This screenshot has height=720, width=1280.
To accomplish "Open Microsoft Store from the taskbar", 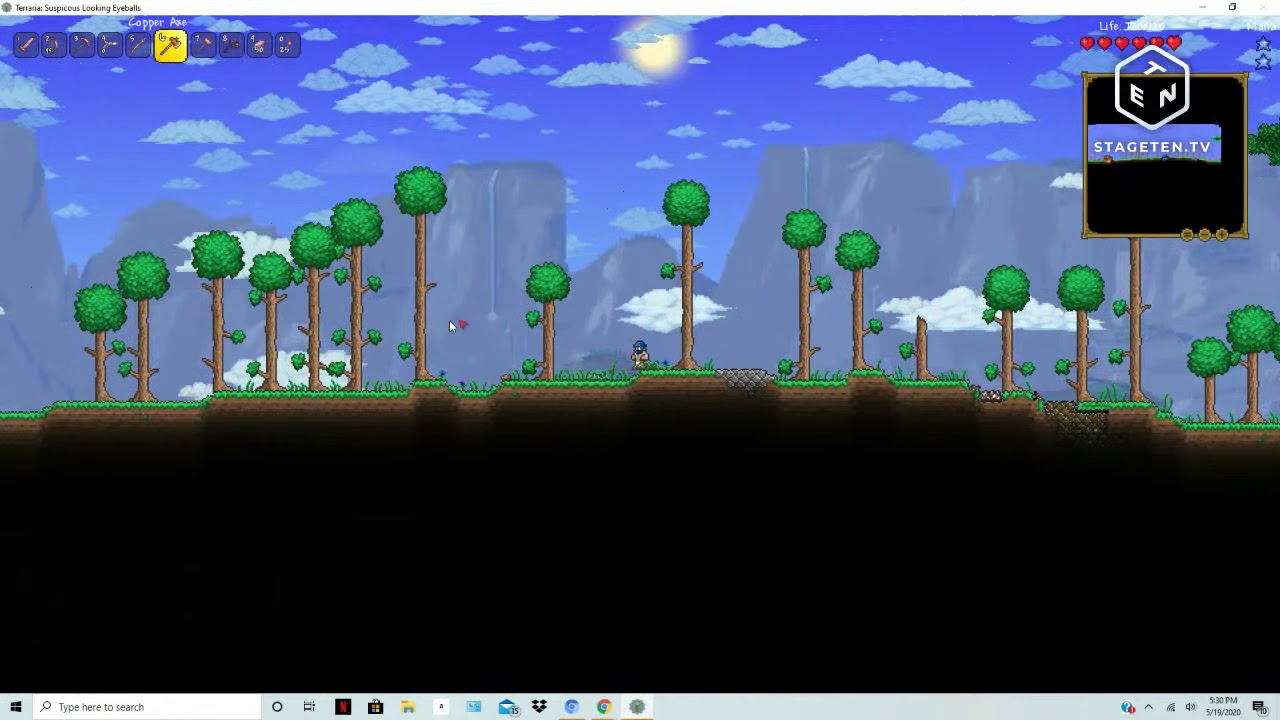I will [375, 707].
